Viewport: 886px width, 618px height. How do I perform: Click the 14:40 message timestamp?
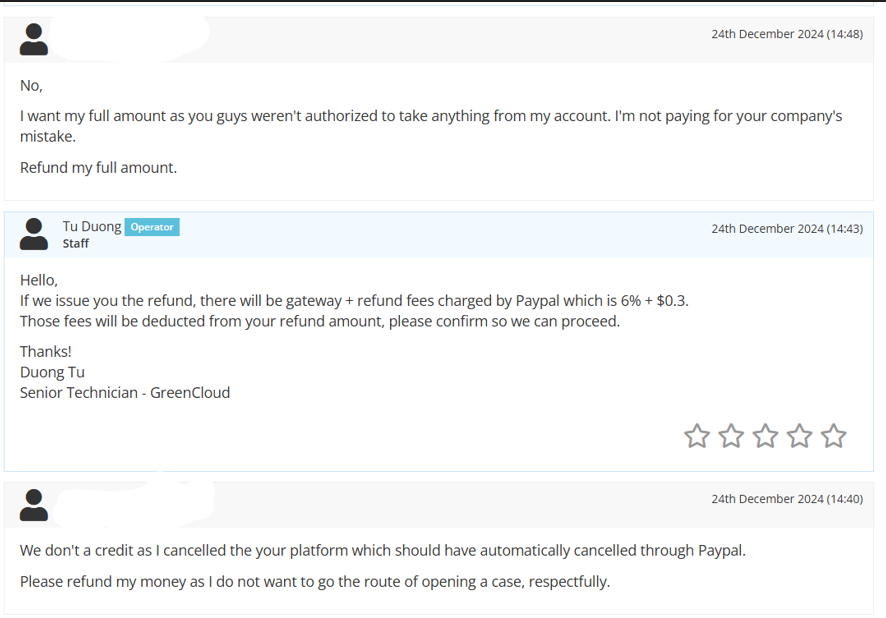pos(787,499)
